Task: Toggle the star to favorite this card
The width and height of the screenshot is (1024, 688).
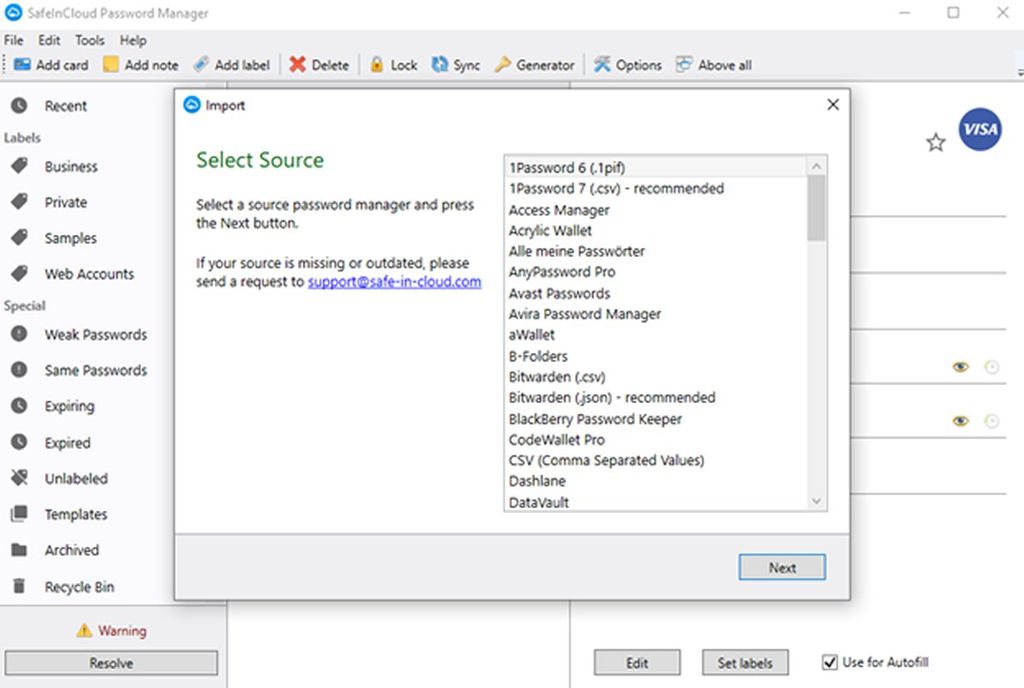Action: point(936,143)
